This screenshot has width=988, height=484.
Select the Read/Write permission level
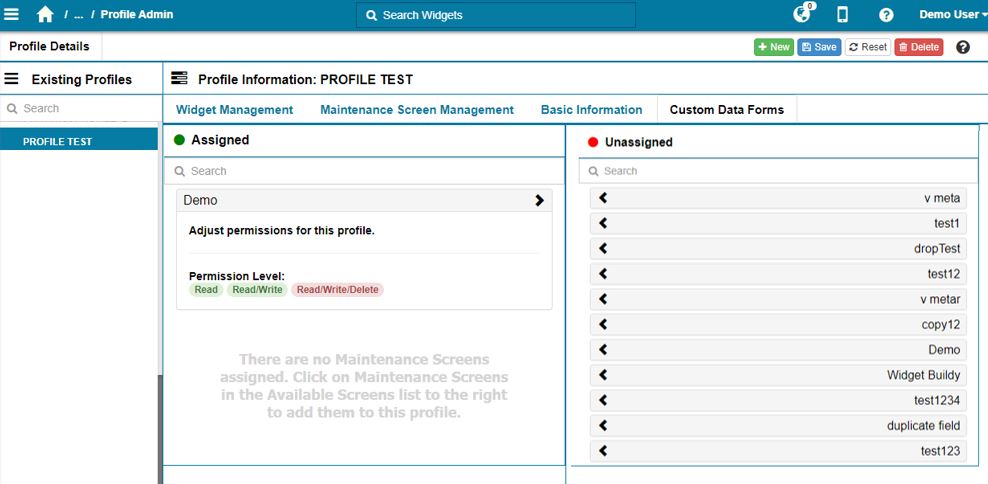(x=256, y=290)
